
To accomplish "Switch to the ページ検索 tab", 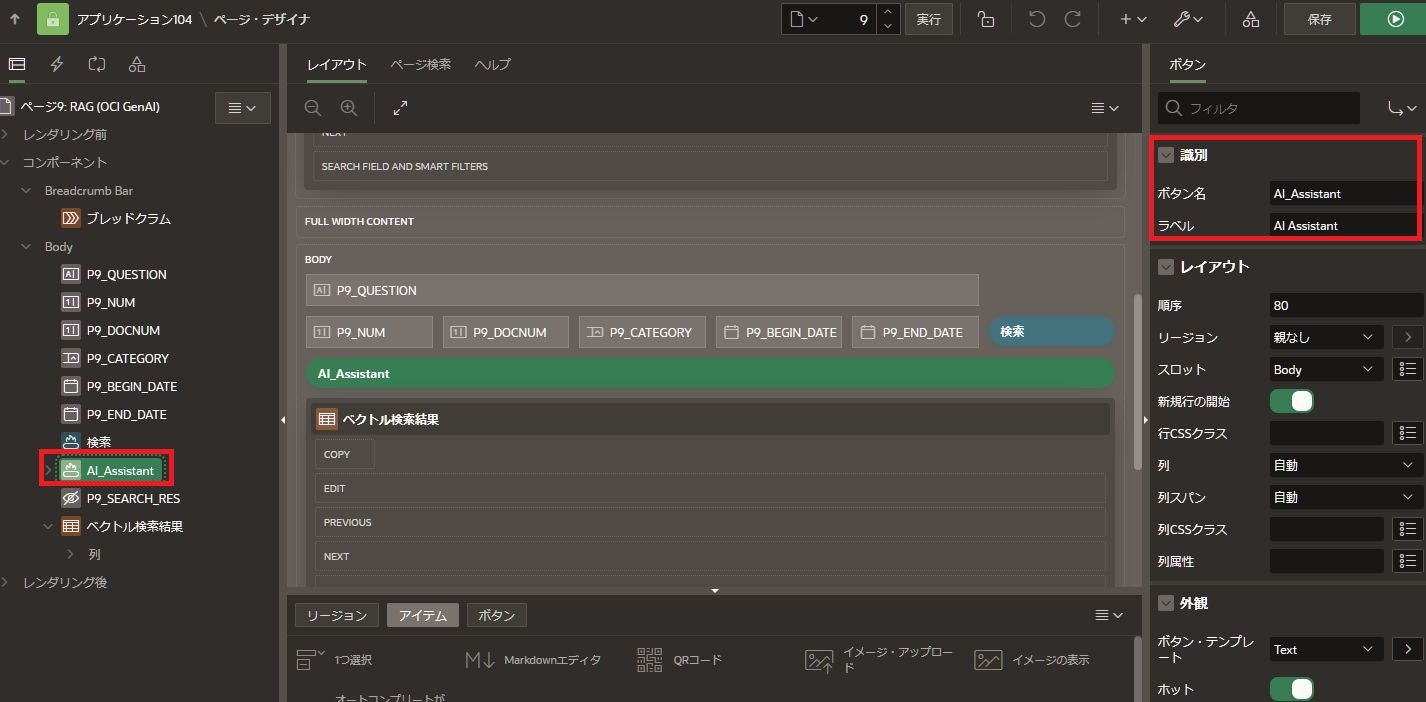I will 420,64.
